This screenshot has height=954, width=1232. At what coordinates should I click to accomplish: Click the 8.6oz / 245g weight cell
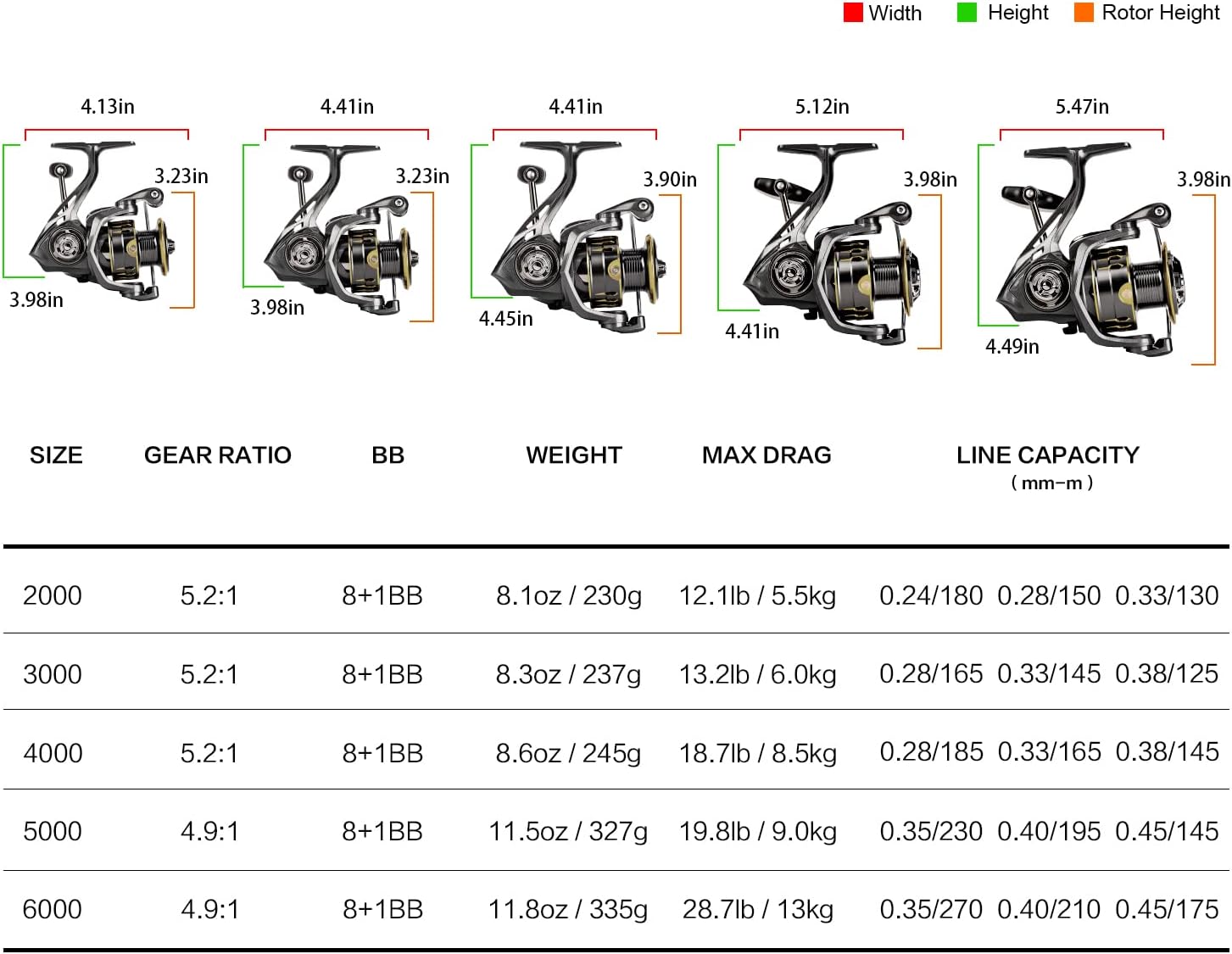click(x=568, y=753)
